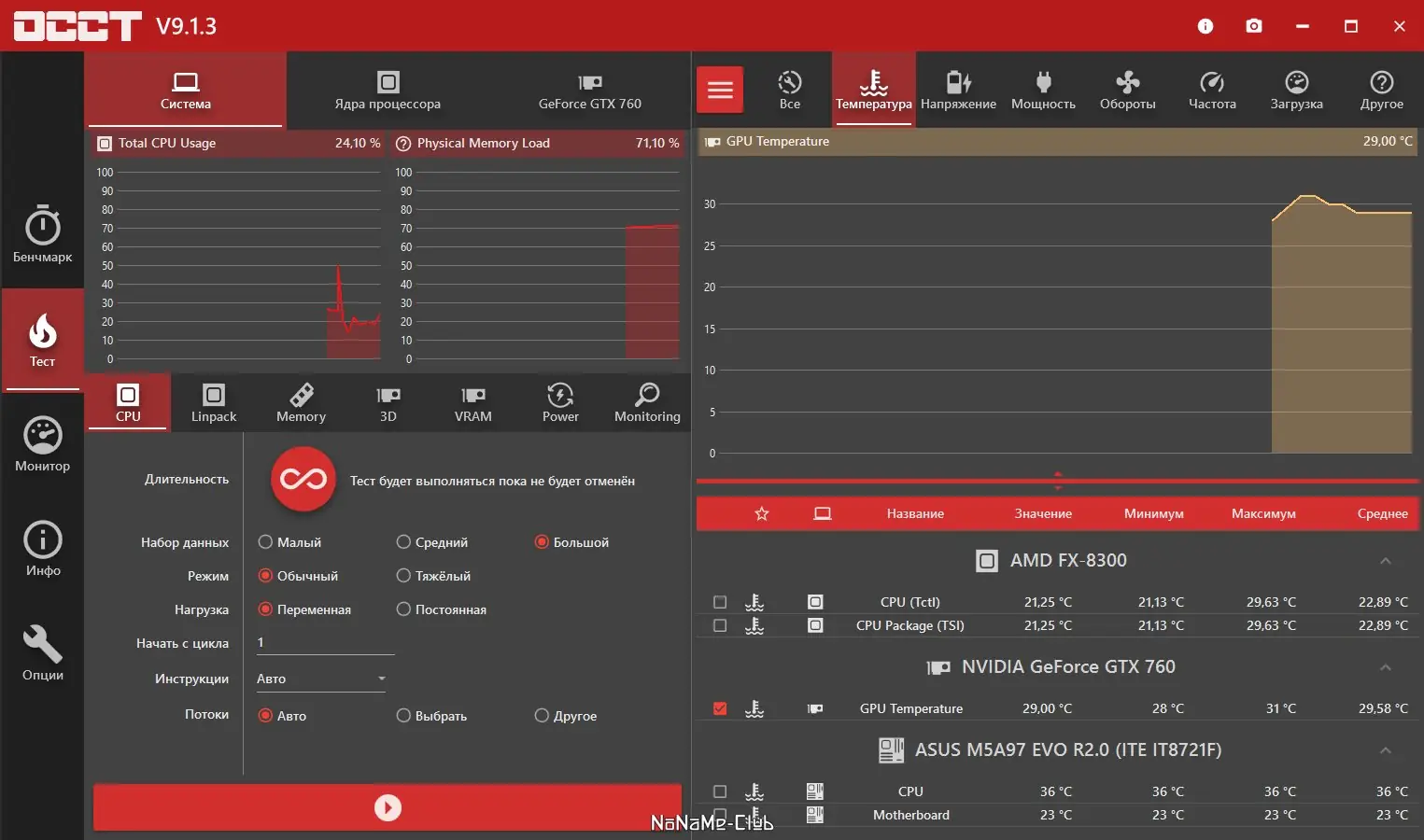Viewport: 1424px width, 840px height.
Task: Filter sensors by Мощность (power)
Action: 1043,90
